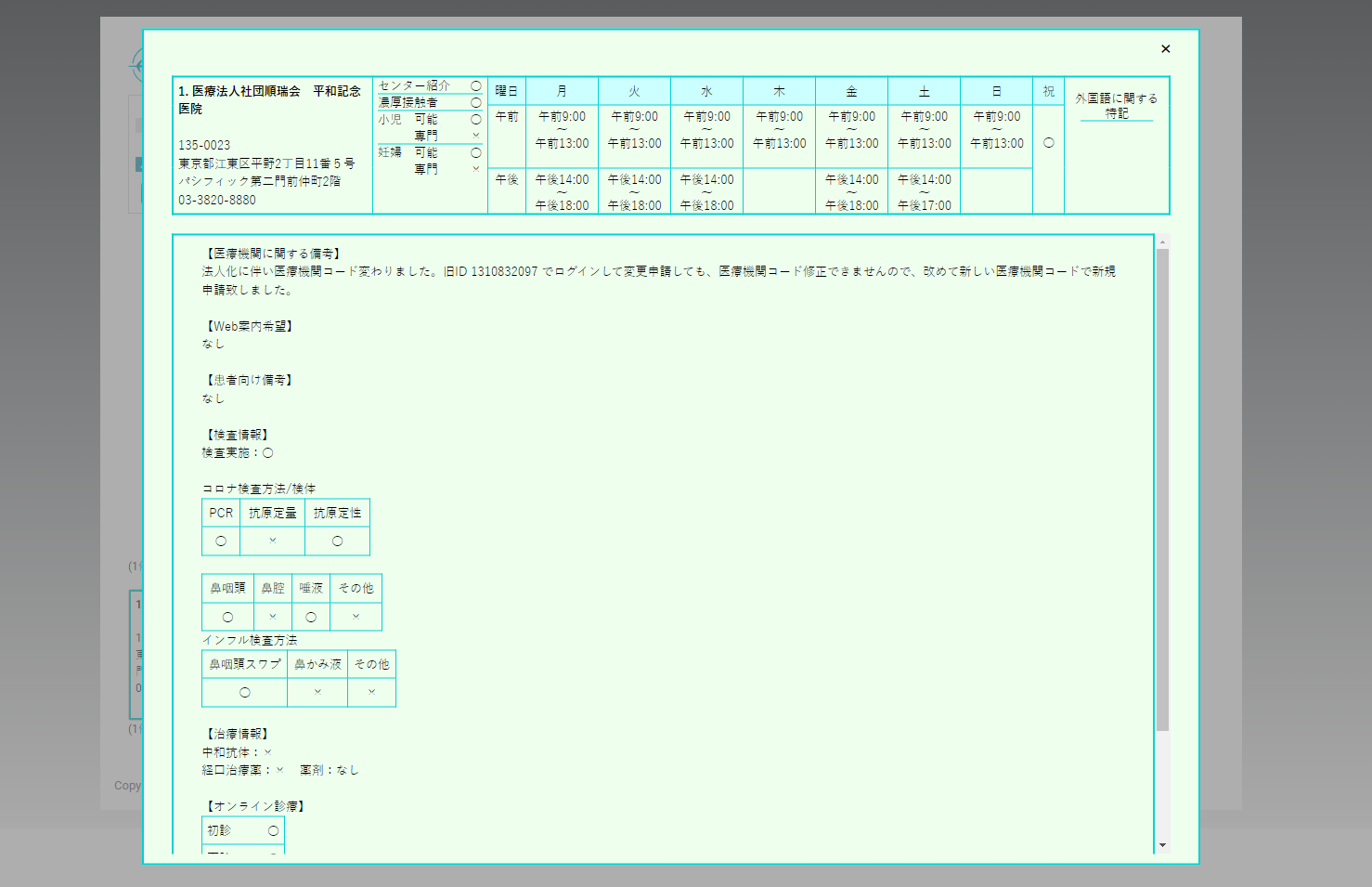Click the 水 column header

(x=706, y=91)
